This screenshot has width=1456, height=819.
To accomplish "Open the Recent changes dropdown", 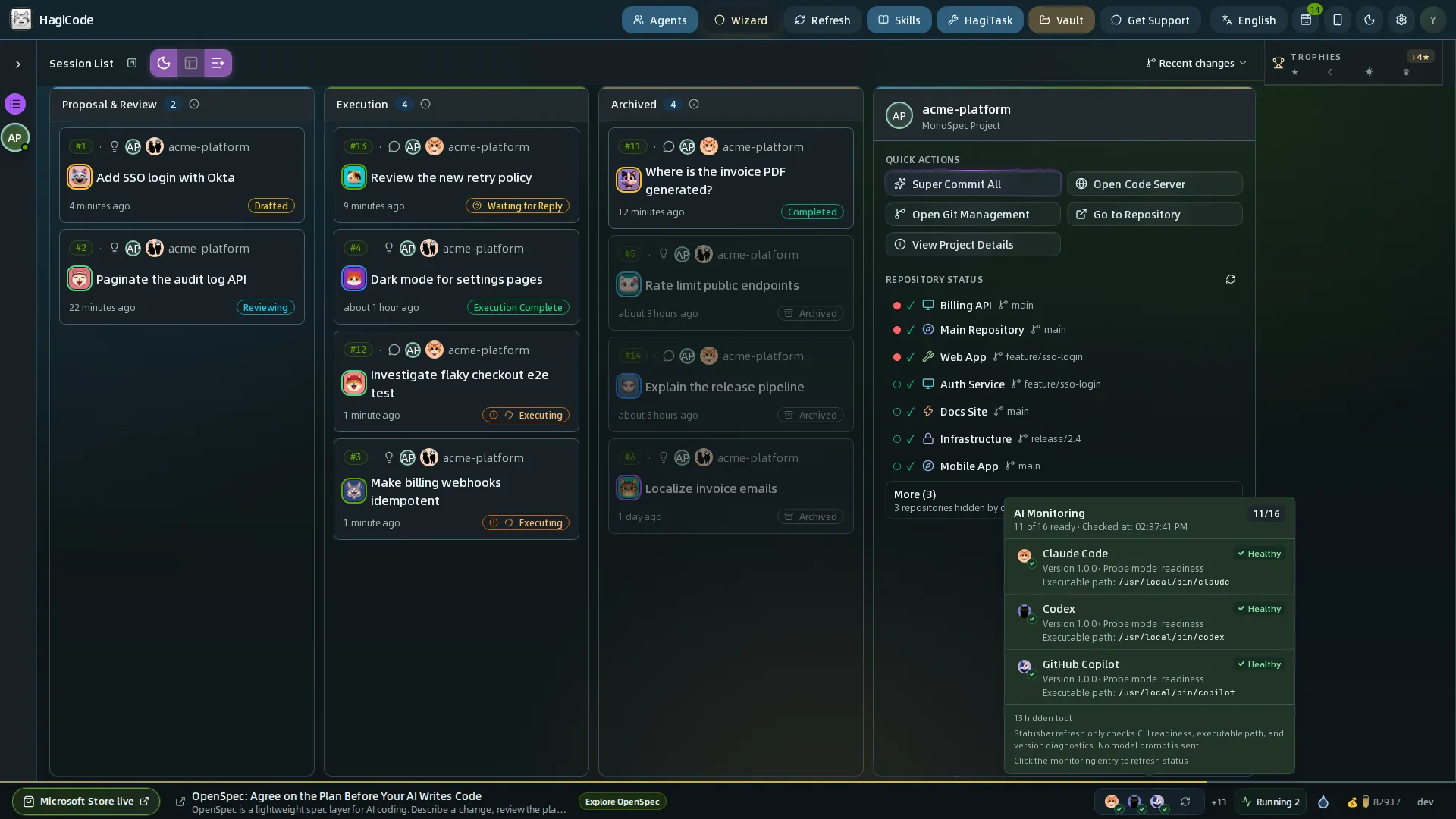I will click(1196, 63).
